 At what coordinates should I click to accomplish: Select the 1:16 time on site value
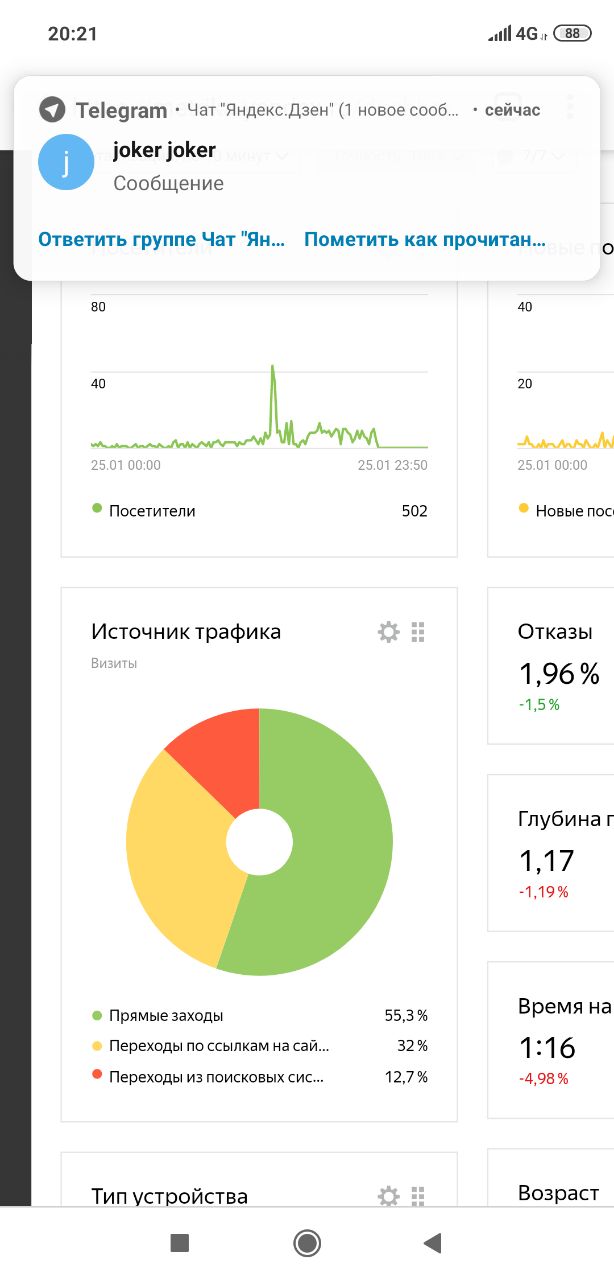point(547,1047)
